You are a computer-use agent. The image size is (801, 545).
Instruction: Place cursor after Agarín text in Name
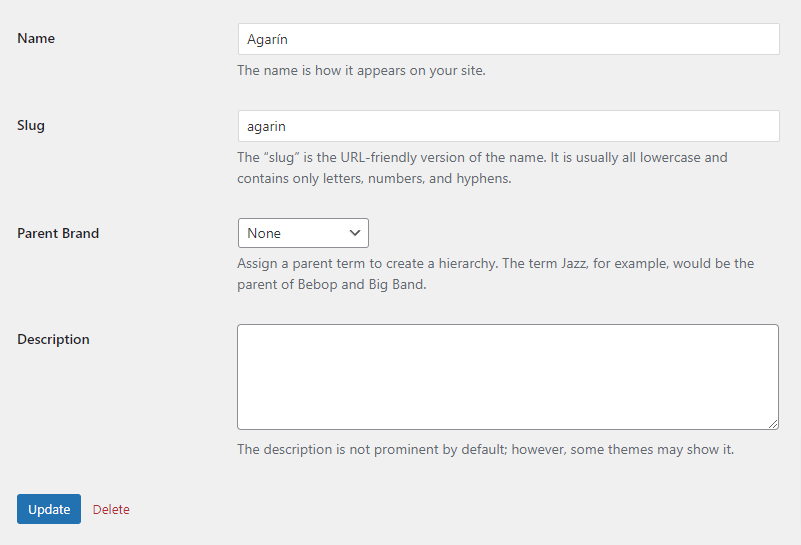point(289,39)
